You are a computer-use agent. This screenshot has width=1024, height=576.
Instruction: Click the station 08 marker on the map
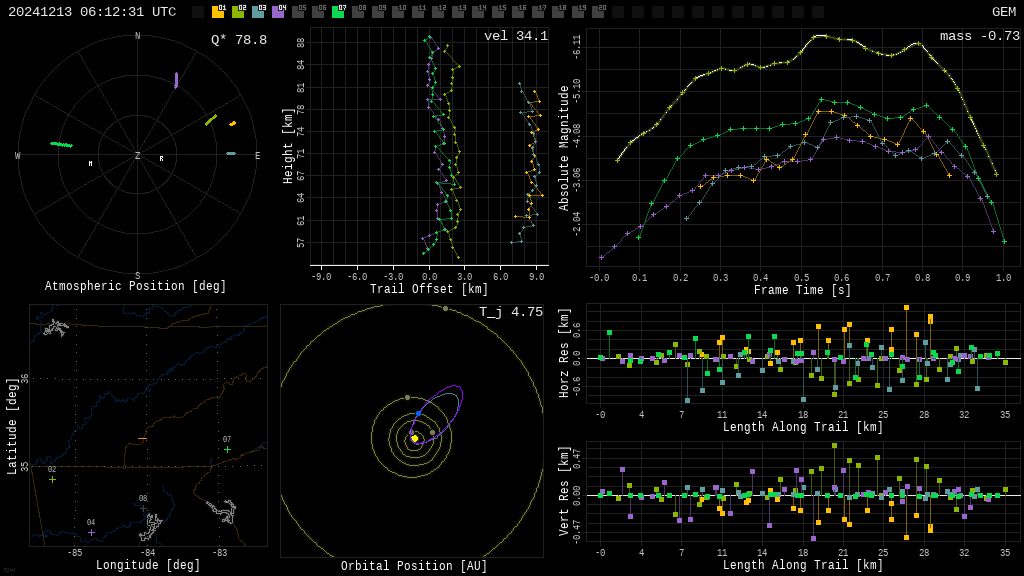tap(143, 508)
